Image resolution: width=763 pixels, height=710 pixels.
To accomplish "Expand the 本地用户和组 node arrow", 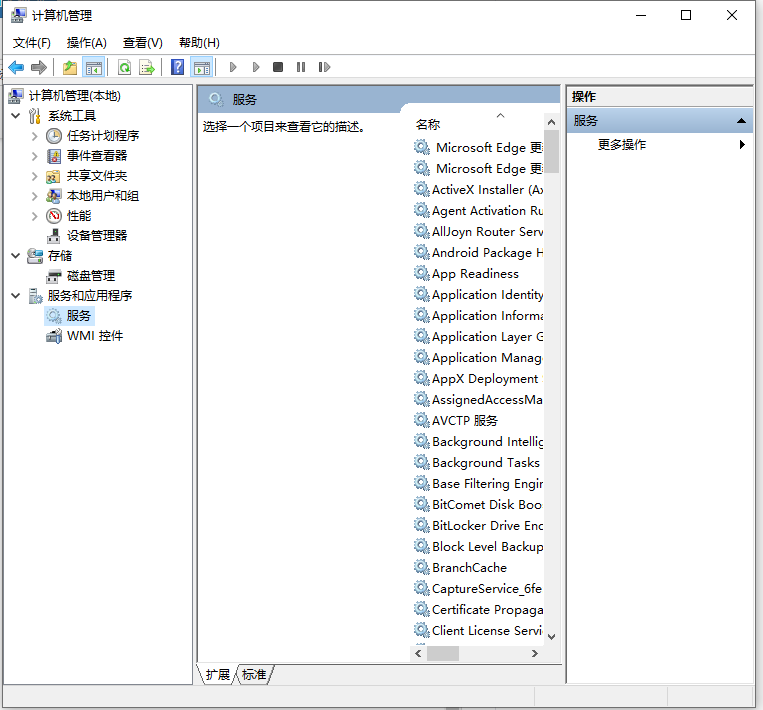I will 35,196.
